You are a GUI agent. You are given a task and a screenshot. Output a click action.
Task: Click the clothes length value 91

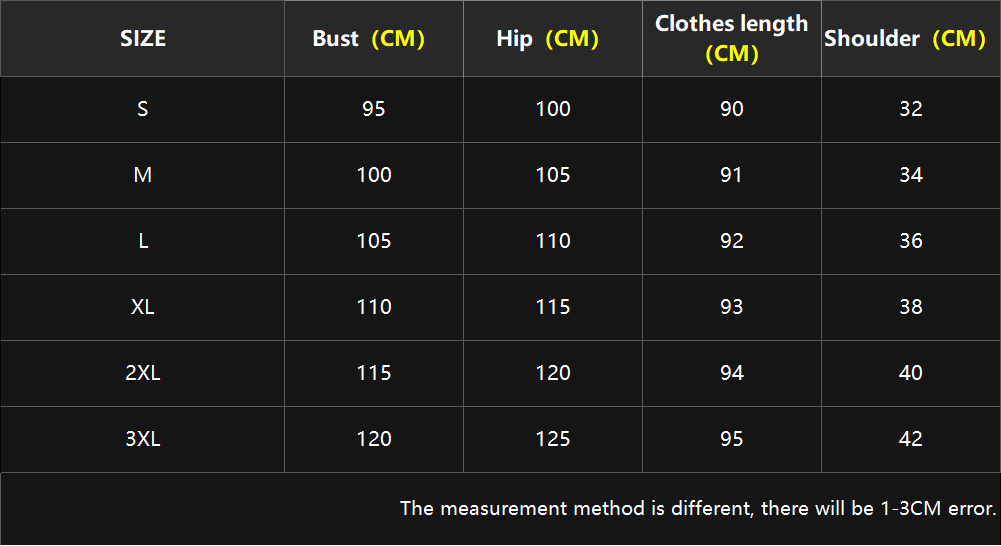point(732,175)
